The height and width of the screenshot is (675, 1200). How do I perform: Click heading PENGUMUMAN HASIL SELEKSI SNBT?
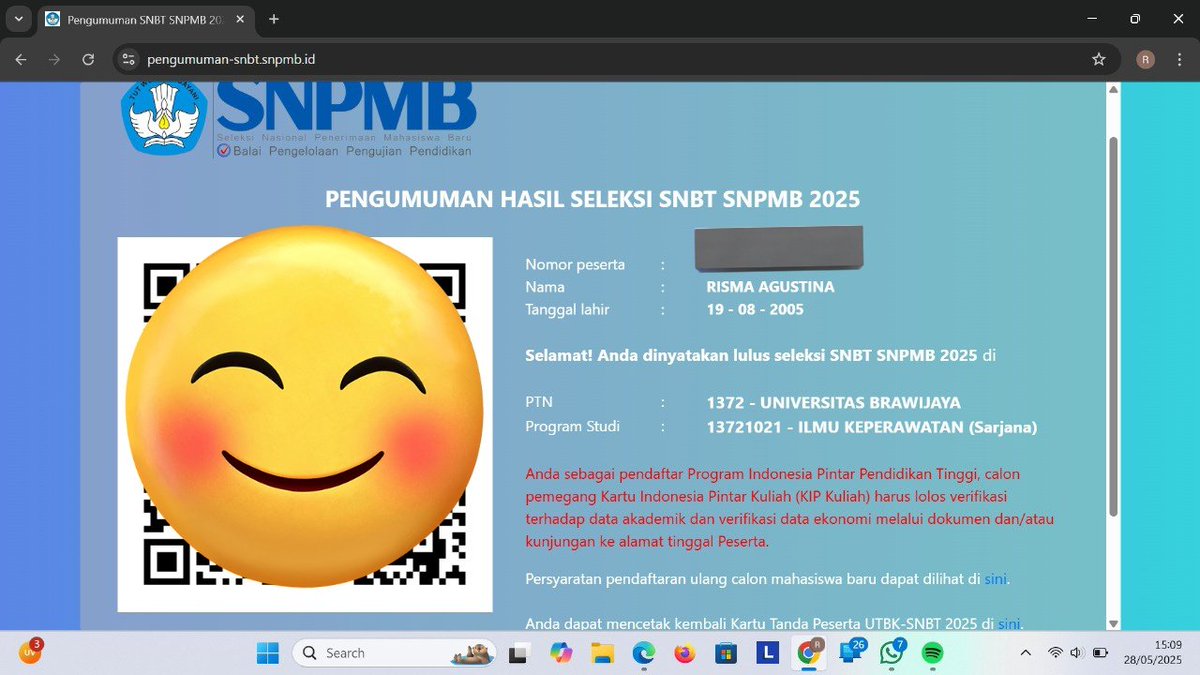click(593, 199)
